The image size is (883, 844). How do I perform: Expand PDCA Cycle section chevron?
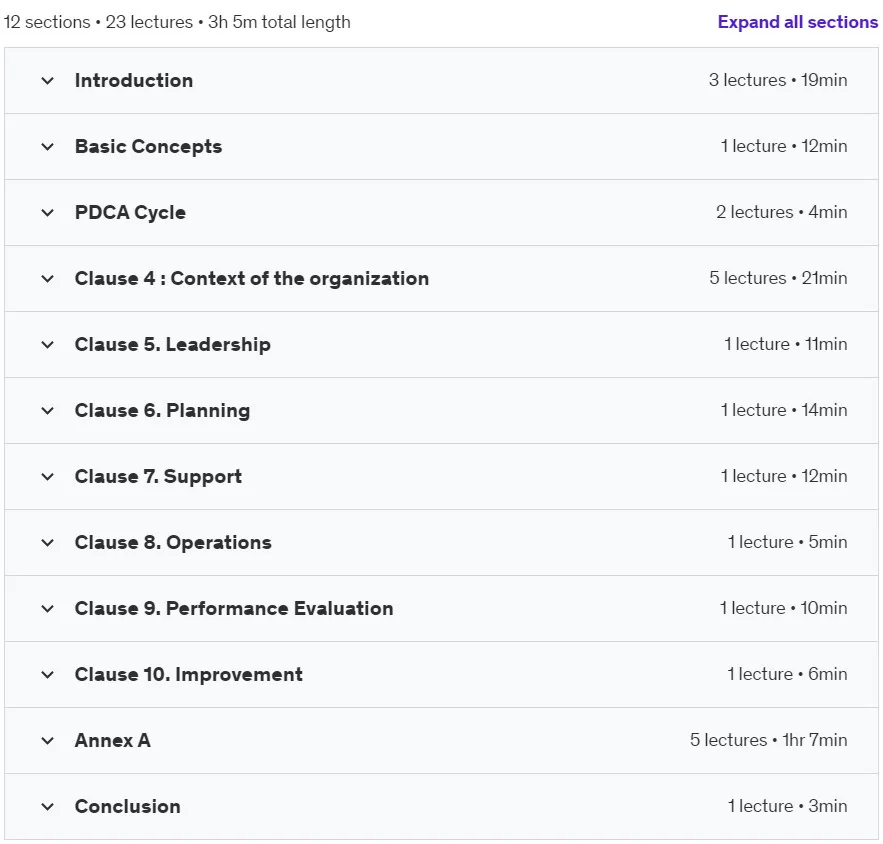point(48,212)
